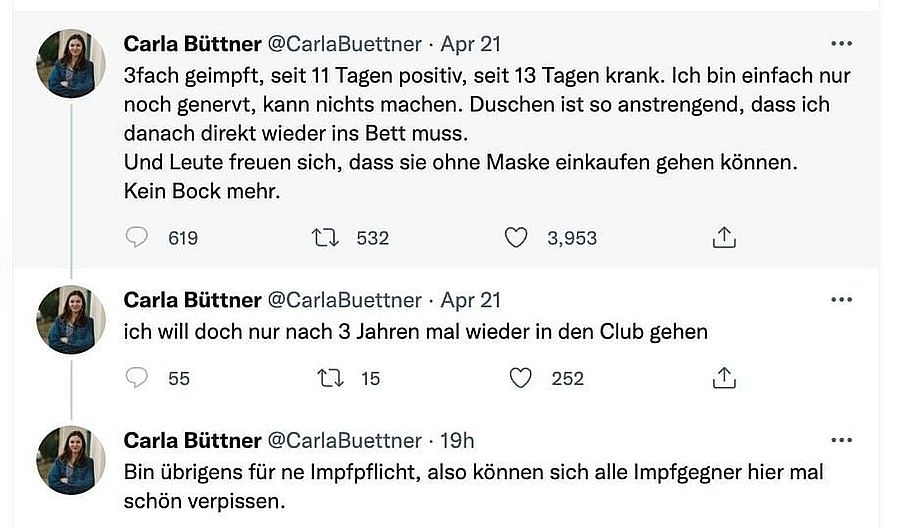Screen dimensions: 900x528
Task: Click the avatar next to Impfpflicht tweet
Action: (x=71, y=459)
